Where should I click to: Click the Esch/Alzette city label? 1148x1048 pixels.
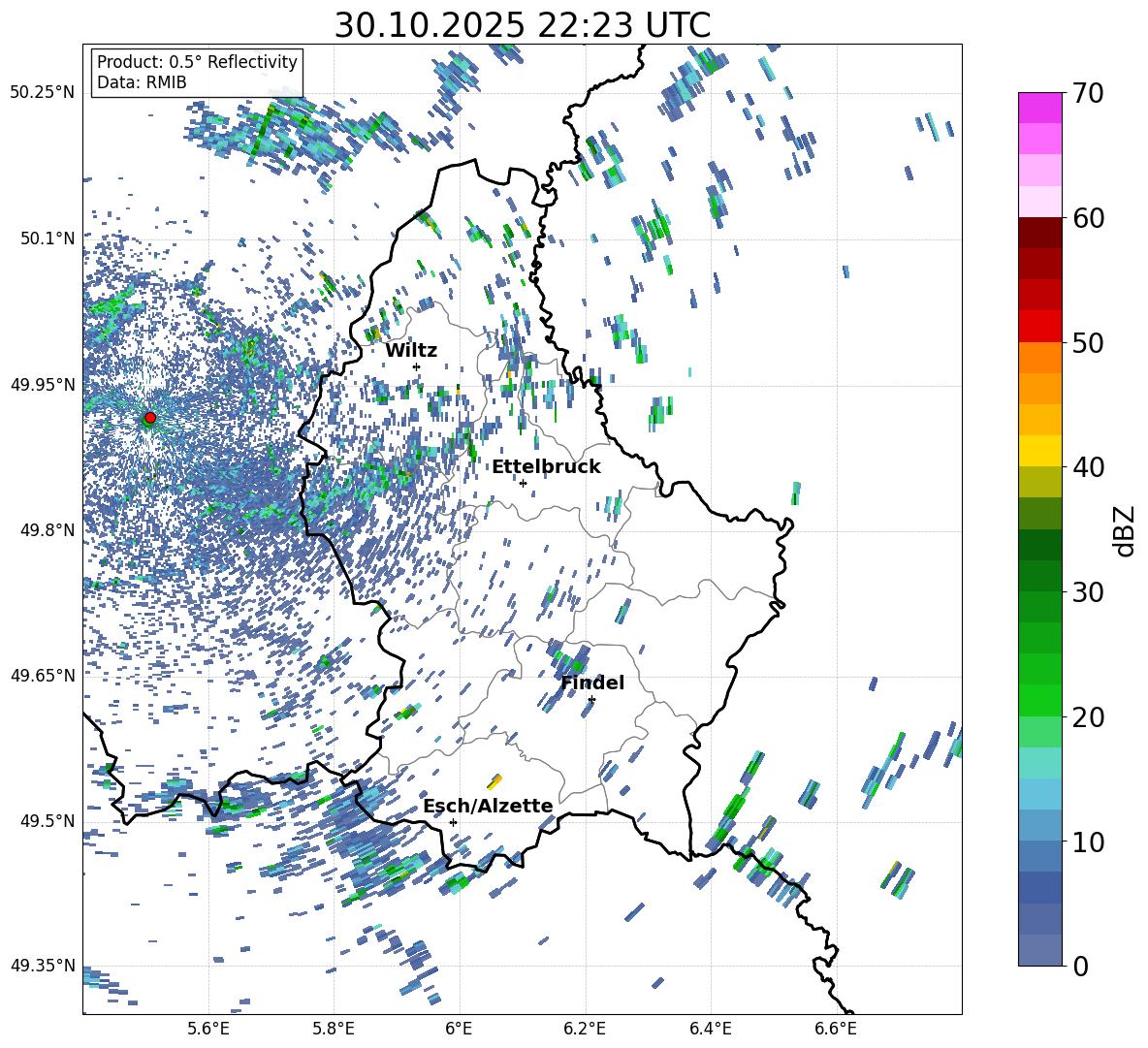point(489,806)
